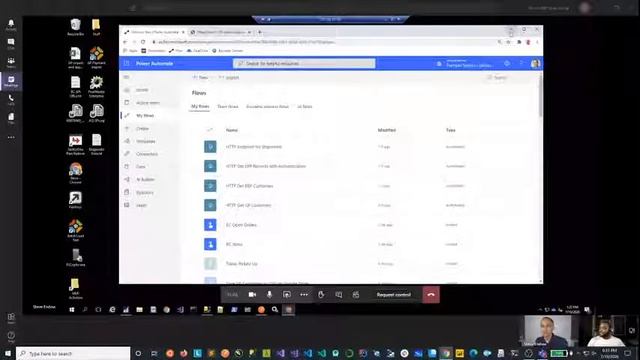Click the Power Automate app launcher waffle icon
Viewport: 640px width, 360px height.
click(127, 63)
